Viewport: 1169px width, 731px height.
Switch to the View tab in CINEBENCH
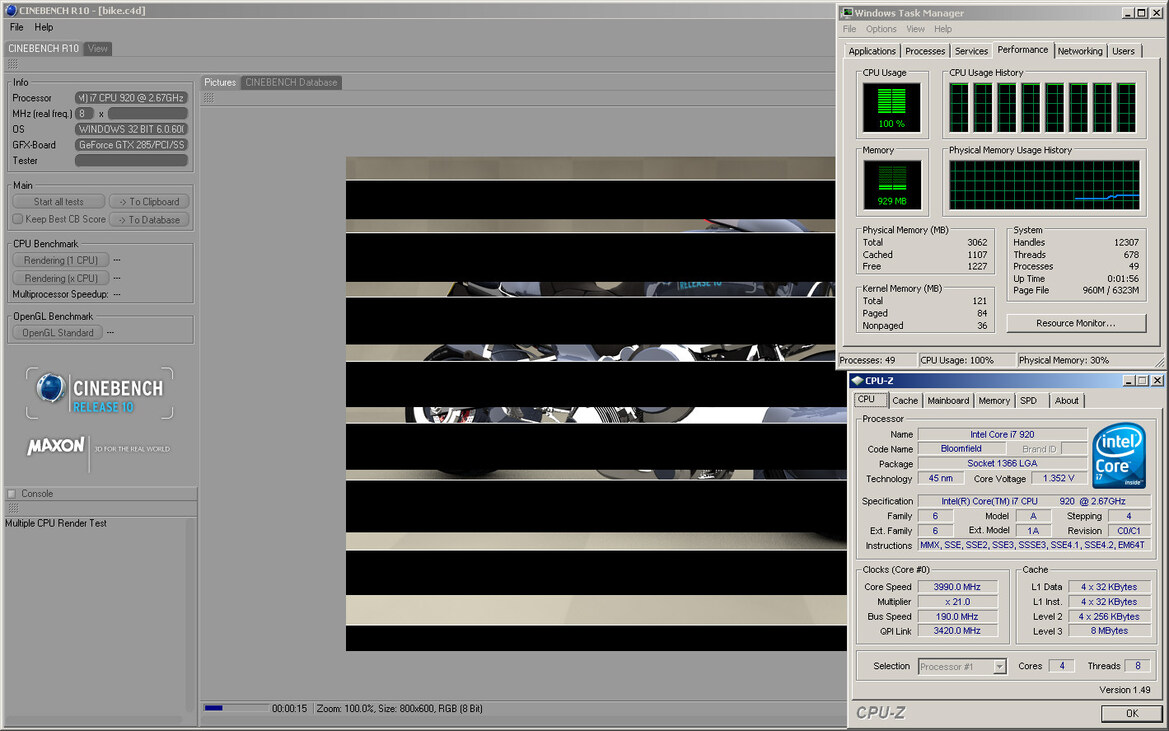coord(98,48)
